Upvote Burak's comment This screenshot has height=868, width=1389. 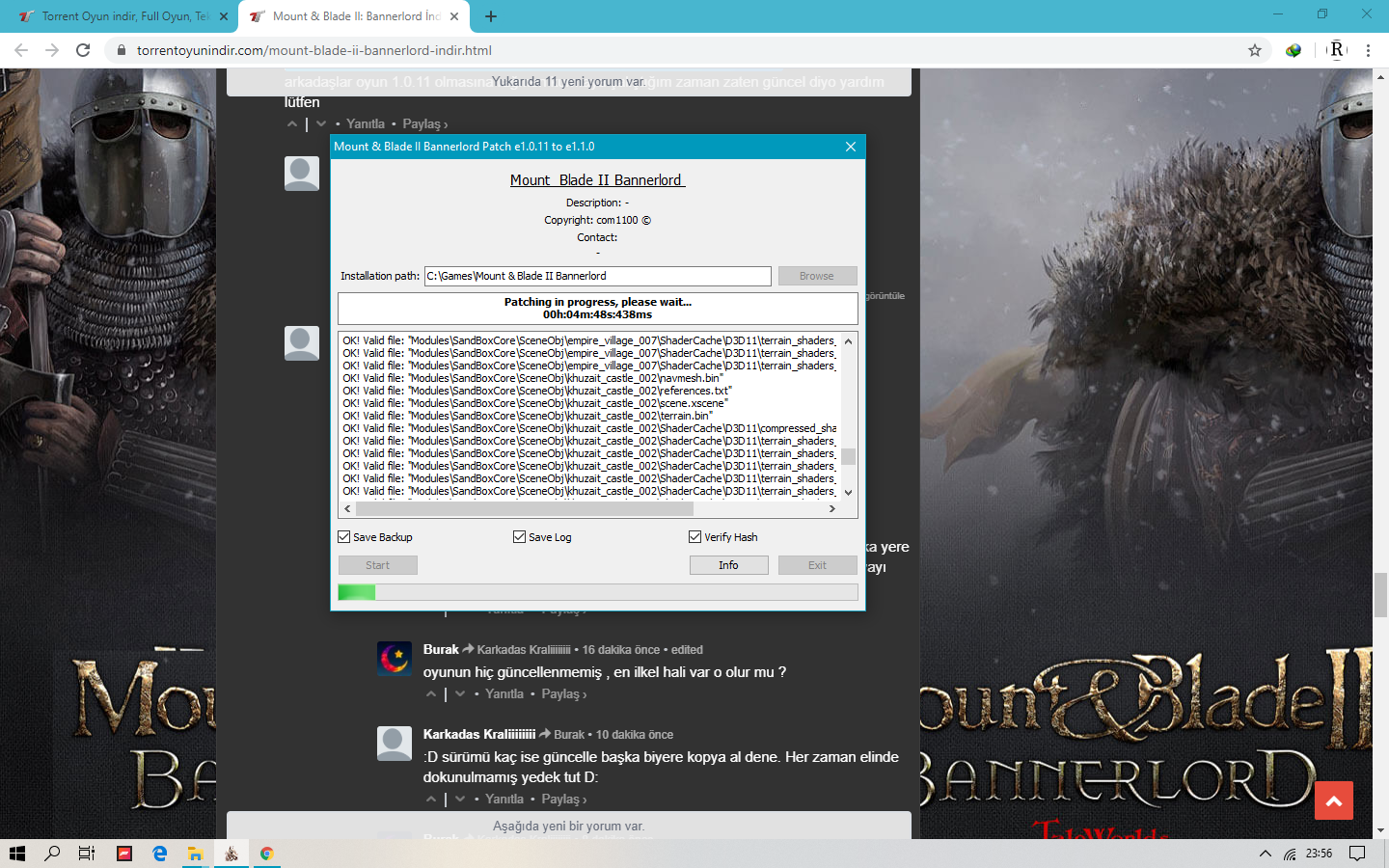pos(431,693)
